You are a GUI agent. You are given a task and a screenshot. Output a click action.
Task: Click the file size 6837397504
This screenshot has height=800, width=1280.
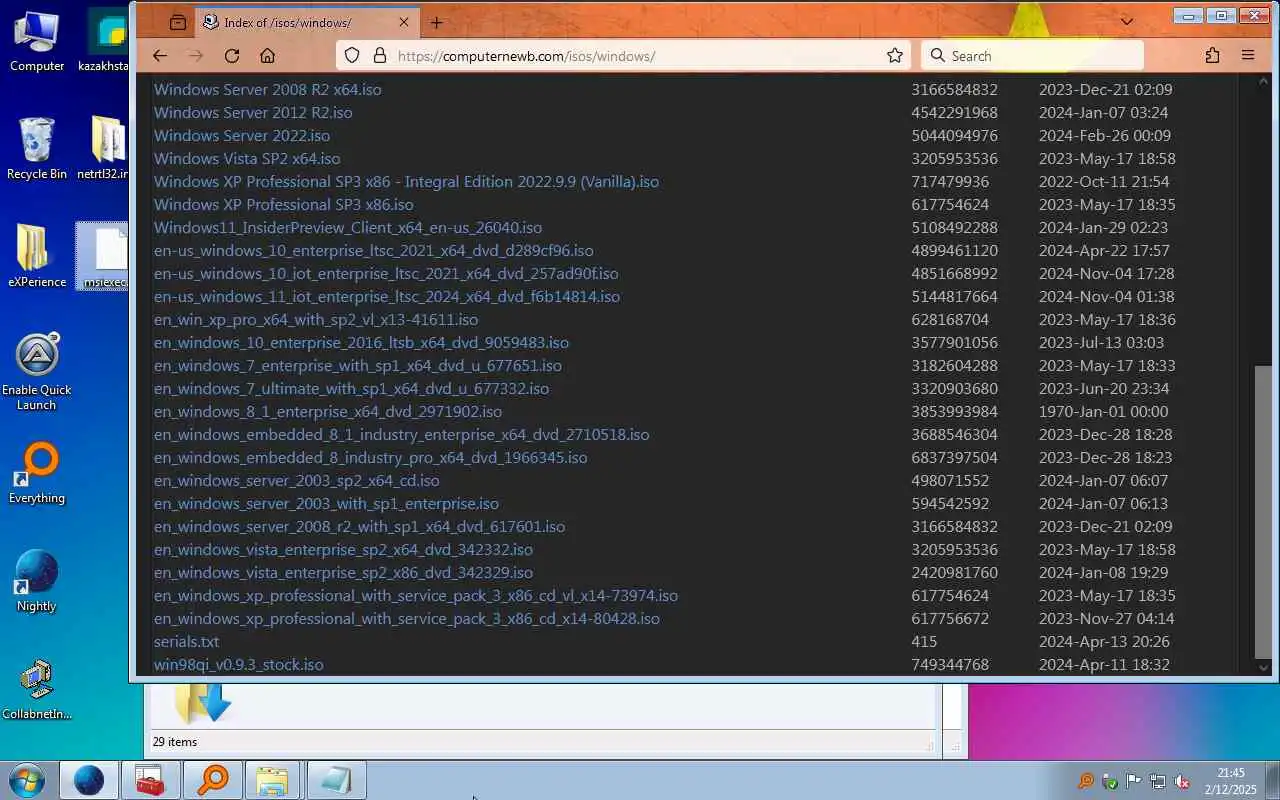tap(954, 457)
